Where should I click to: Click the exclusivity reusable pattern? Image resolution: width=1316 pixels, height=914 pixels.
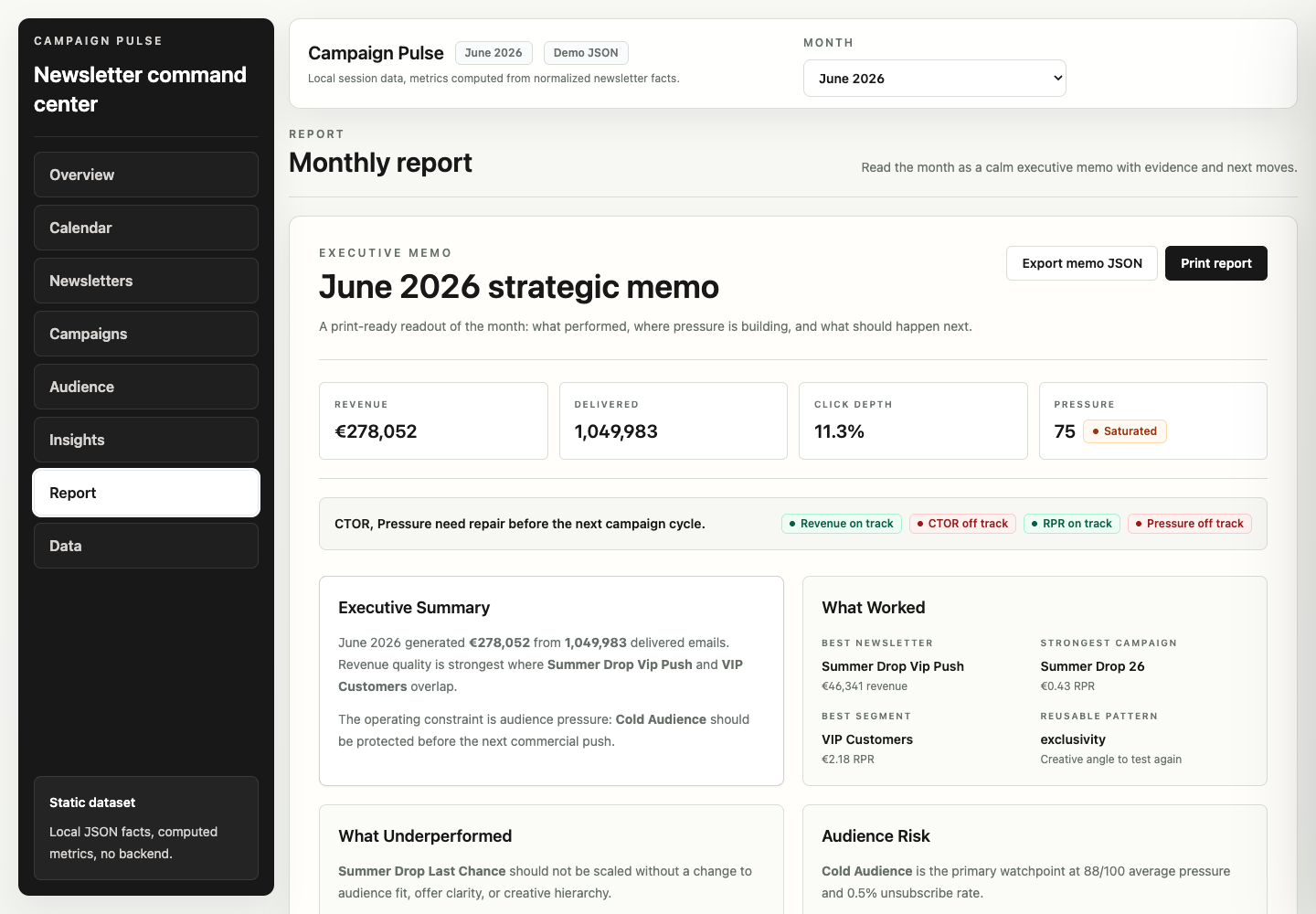[x=1073, y=739]
